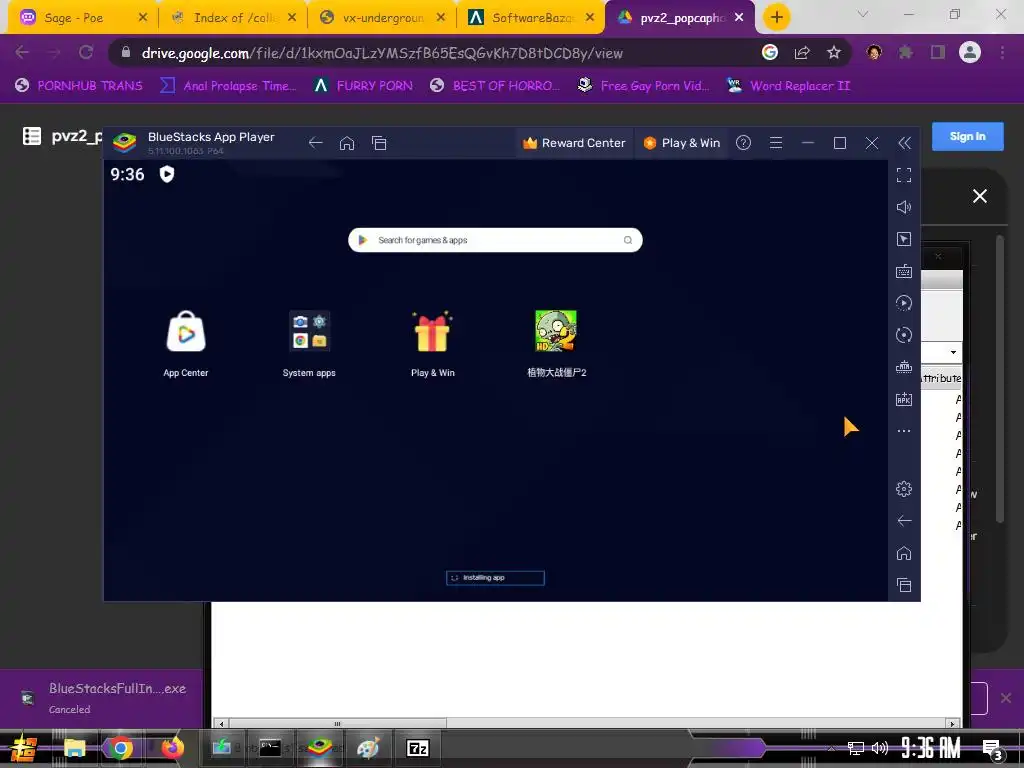This screenshot has height=768, width=1024.
Task: Open keyboard controls icon in sidebar
Action: tap(904, 271)
